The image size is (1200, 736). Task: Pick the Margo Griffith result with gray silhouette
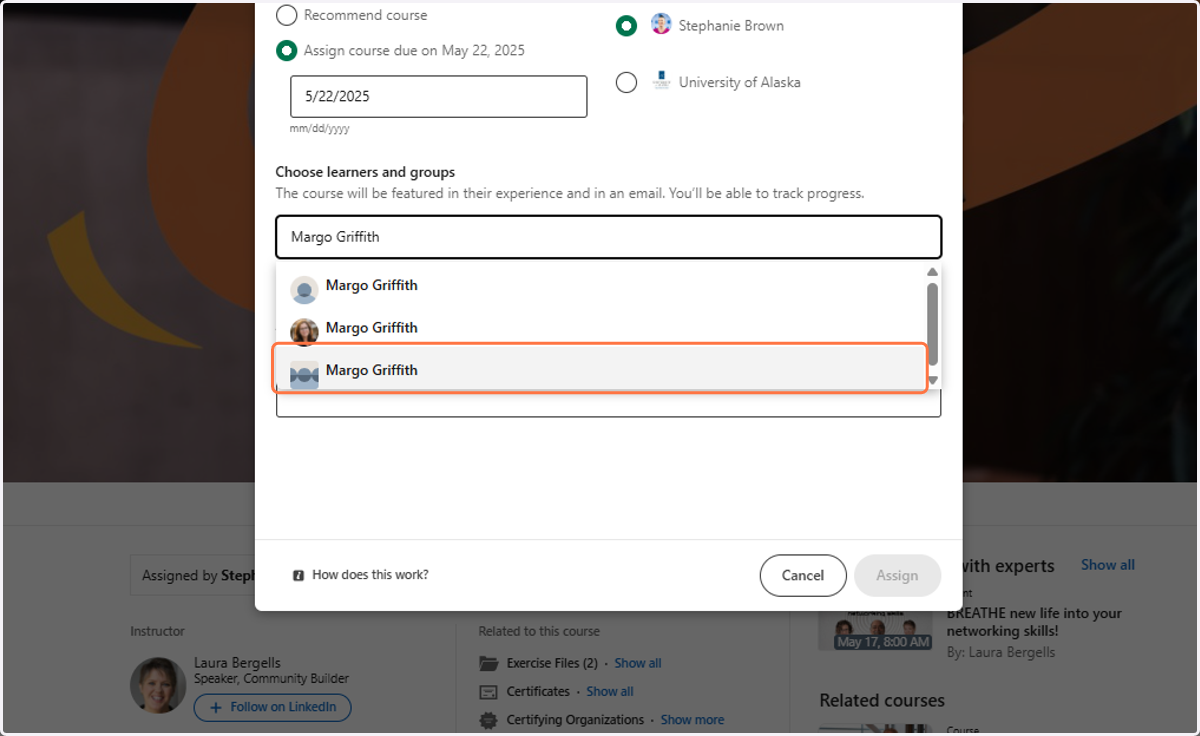coord(600,286)
